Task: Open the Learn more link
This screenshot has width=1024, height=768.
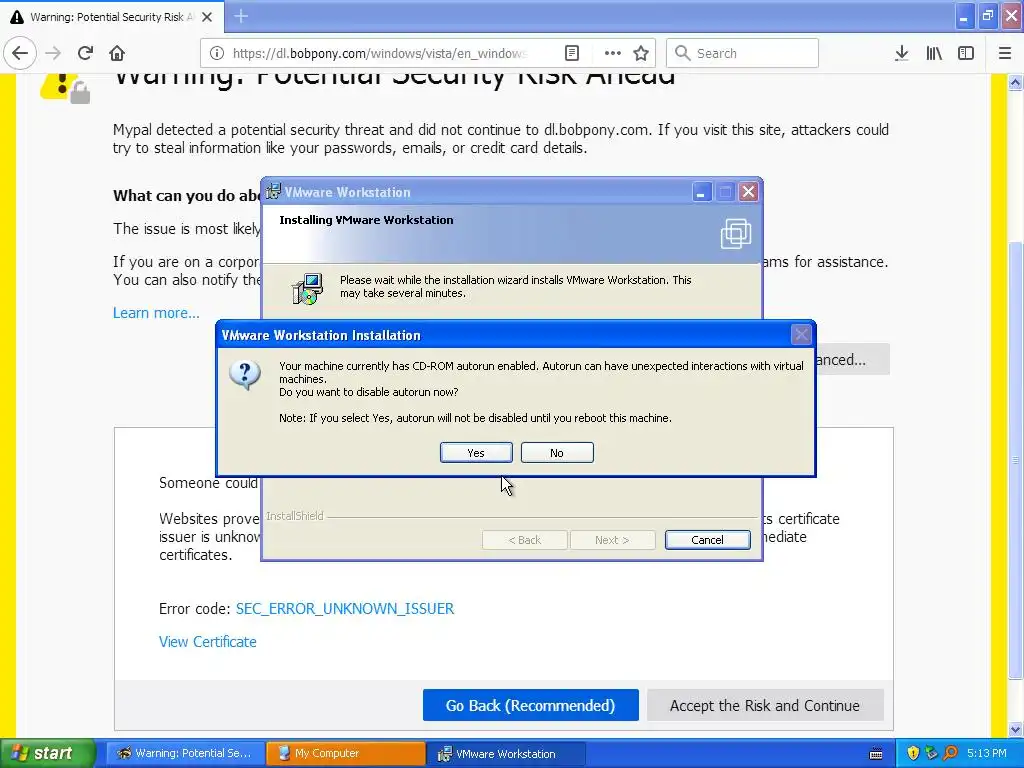Action: click(156, 313)
